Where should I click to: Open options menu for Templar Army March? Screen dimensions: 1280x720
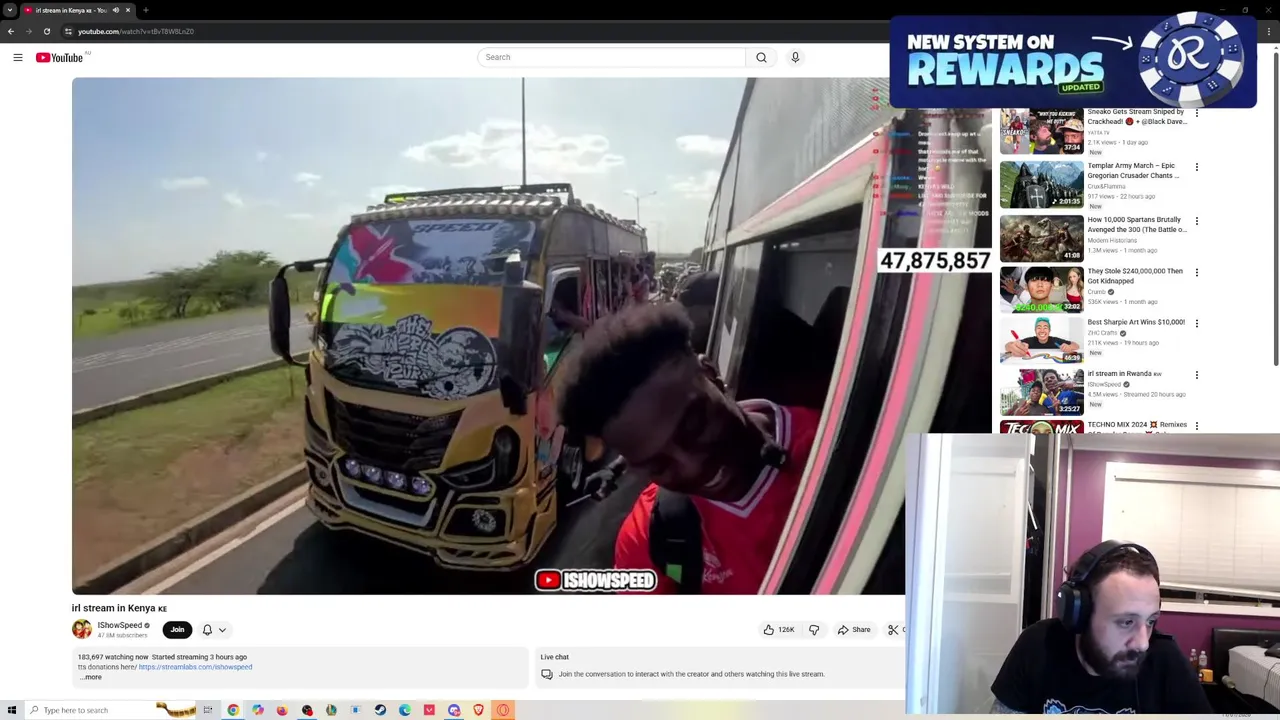(1197, 167)
